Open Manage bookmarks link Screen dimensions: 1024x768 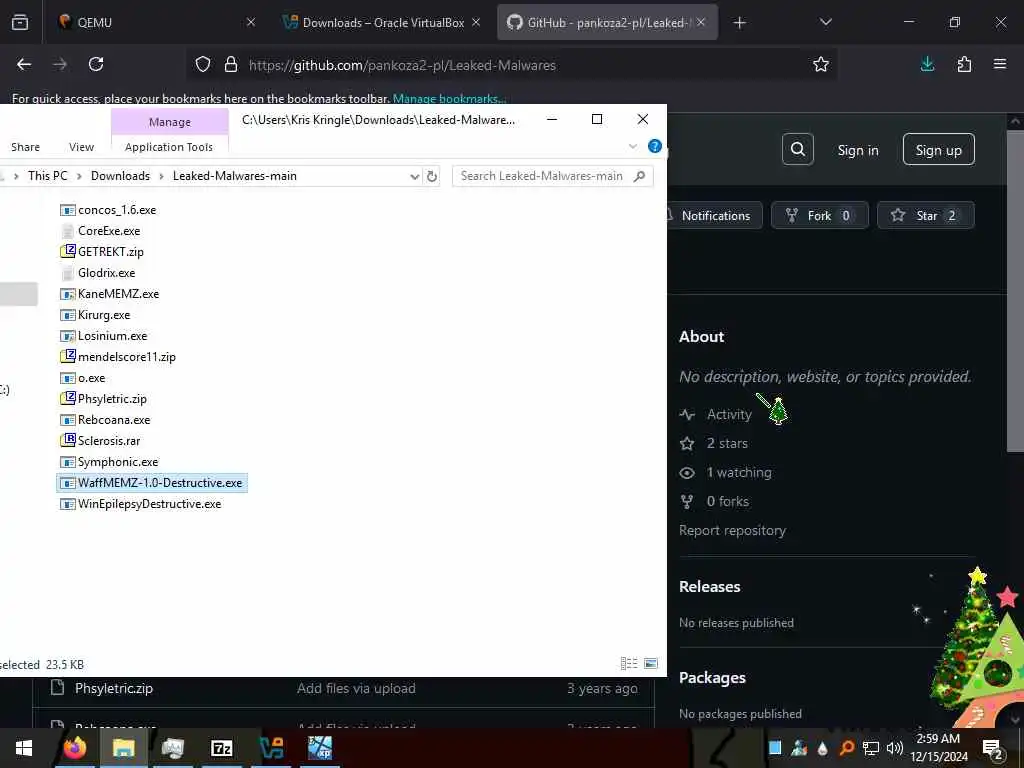coord(449,99)
